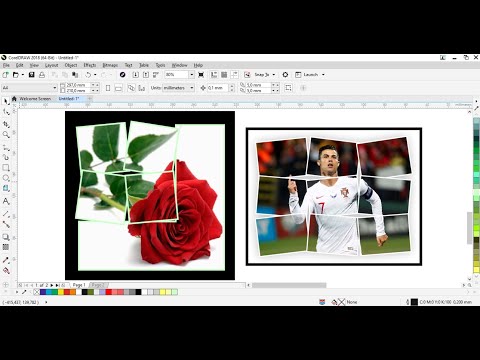Save the document with floppy disk icon
This screenshot has height=360, width=480.
point(32,75)
